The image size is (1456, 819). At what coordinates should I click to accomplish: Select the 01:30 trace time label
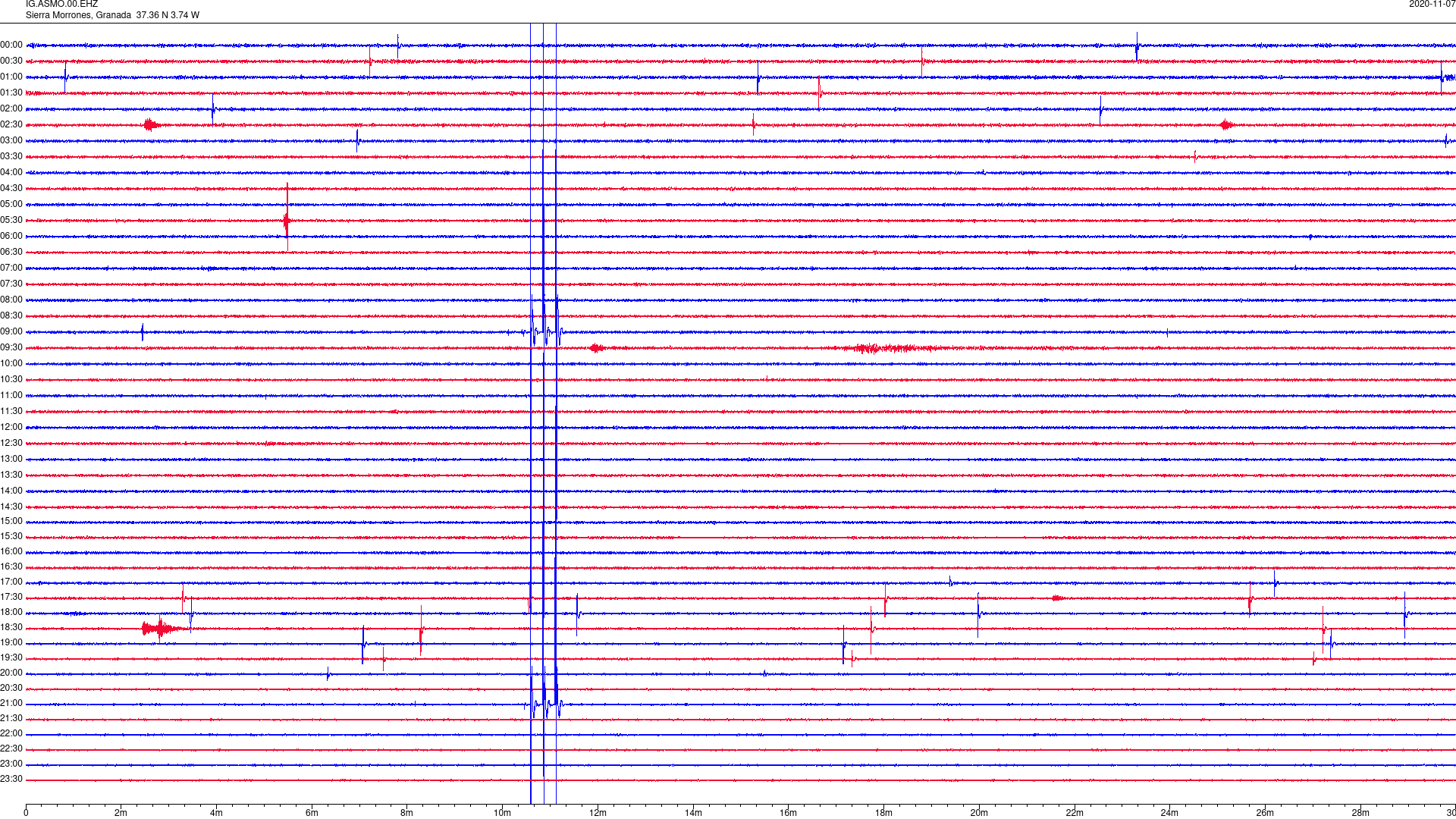[x=11, y=93]
